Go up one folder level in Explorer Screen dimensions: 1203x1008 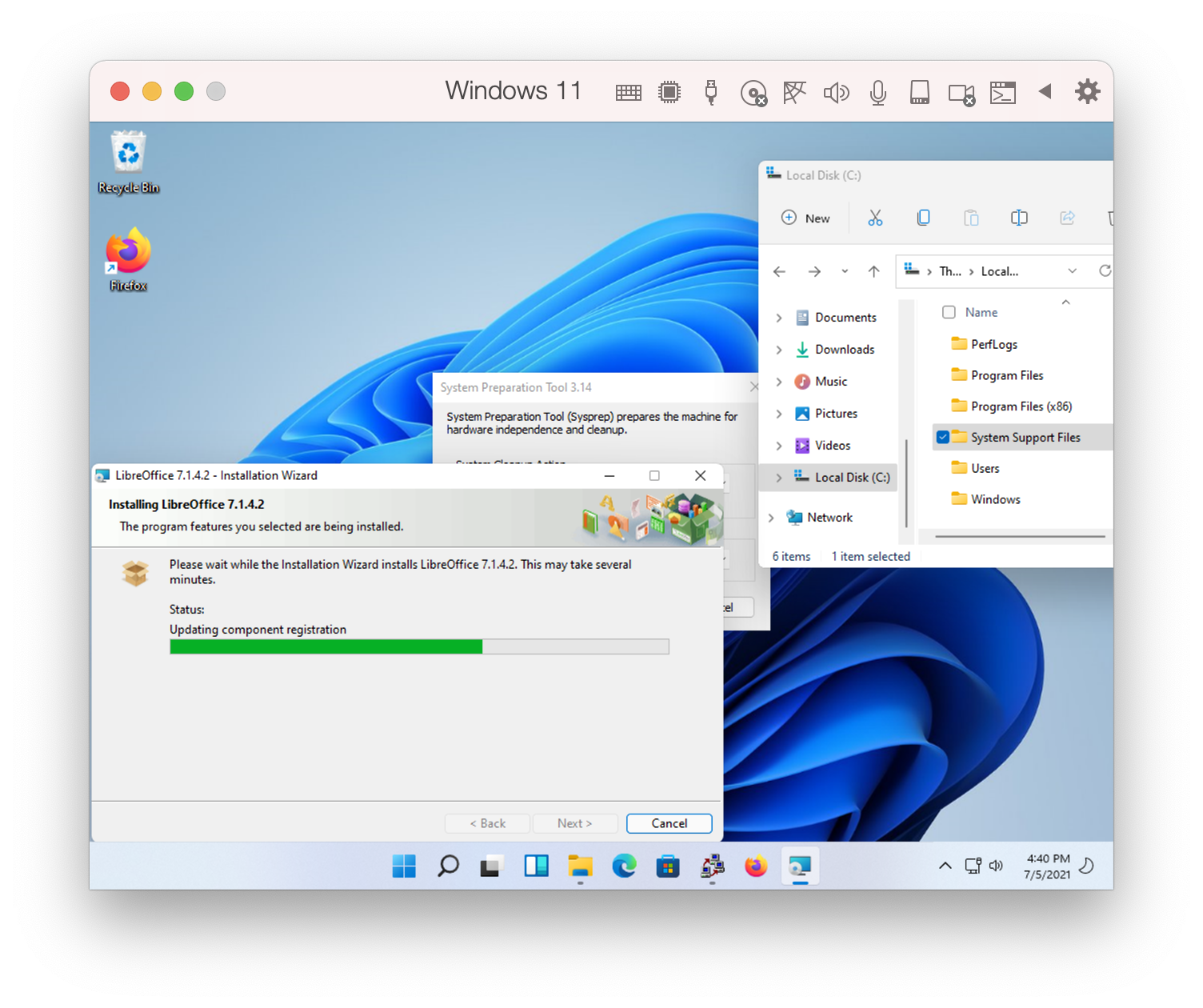873,272
